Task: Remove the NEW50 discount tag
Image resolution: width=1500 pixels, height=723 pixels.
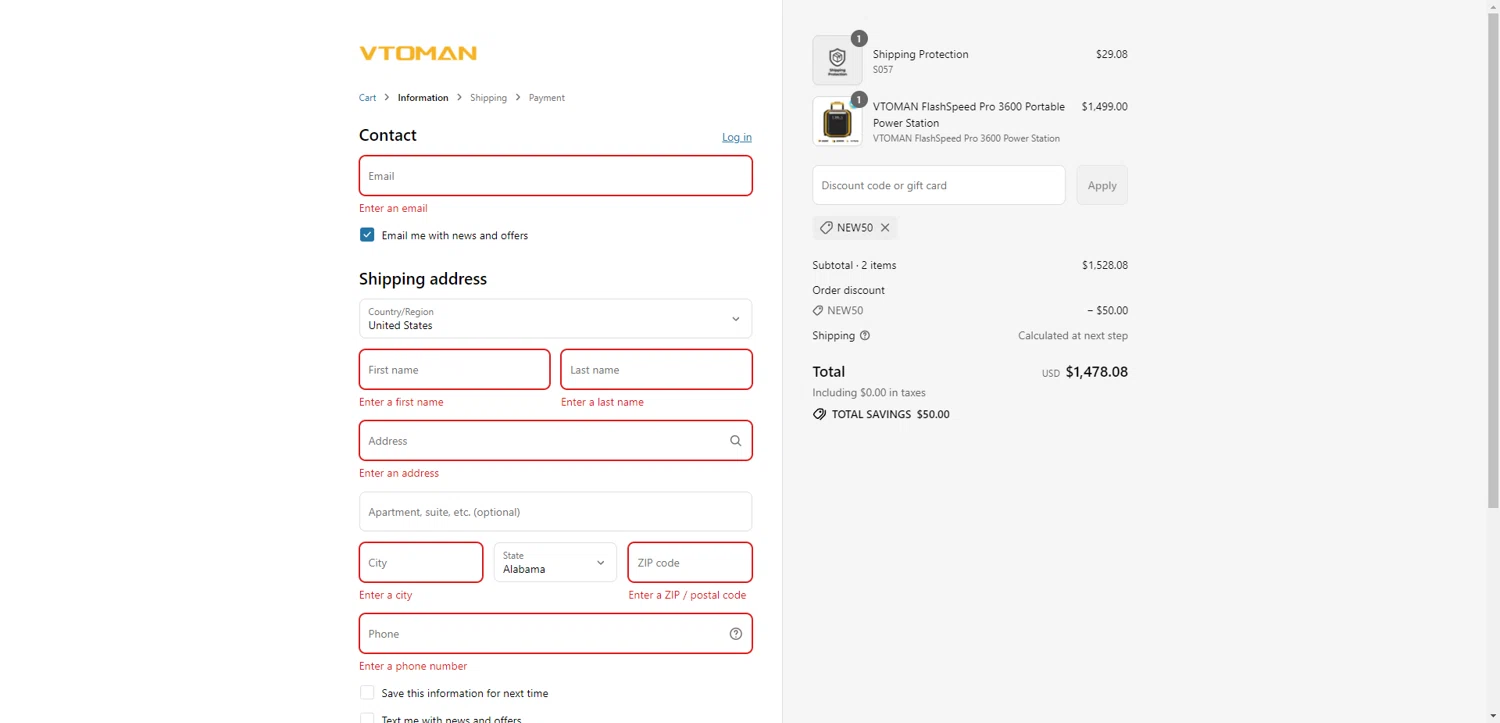Action: (885, 228)
